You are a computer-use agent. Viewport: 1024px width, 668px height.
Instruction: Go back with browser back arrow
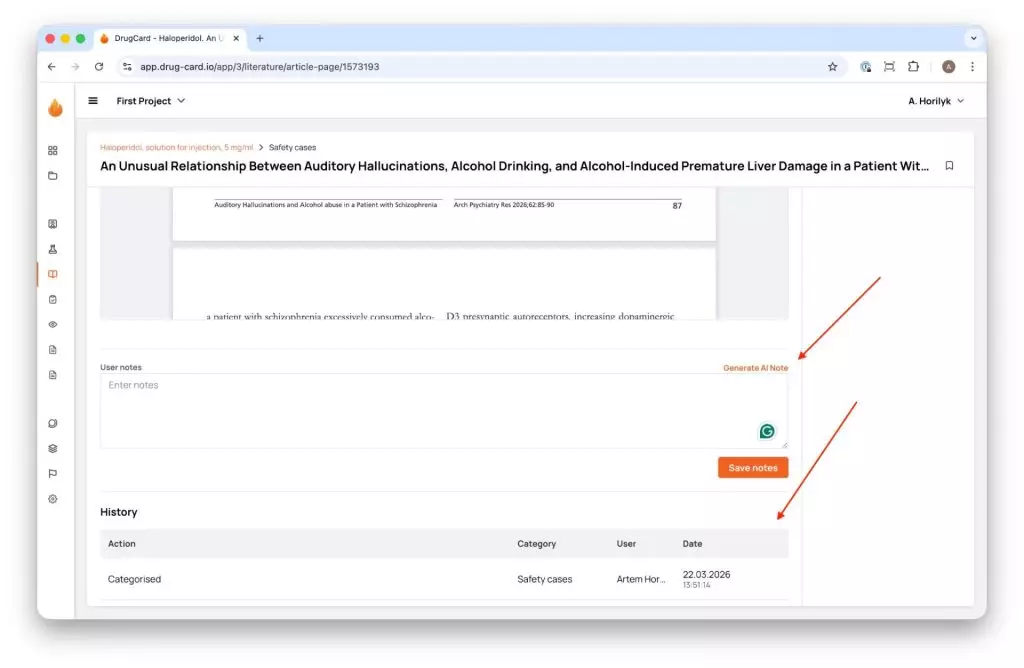point(52,67)
